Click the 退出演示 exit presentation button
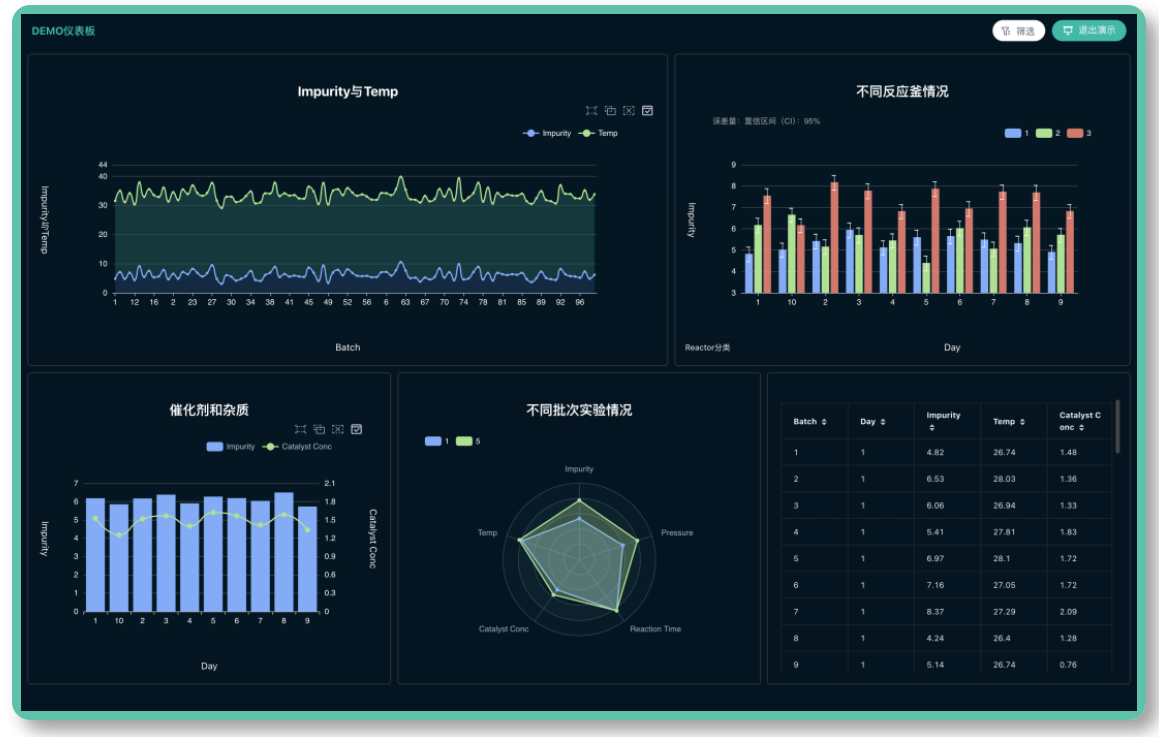 coord(1088,31)
